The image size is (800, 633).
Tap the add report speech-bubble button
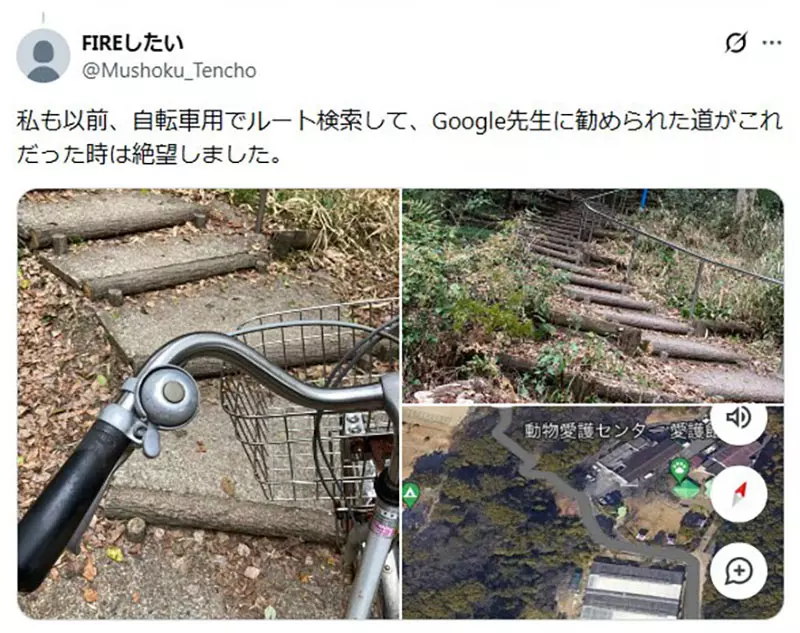739,571
